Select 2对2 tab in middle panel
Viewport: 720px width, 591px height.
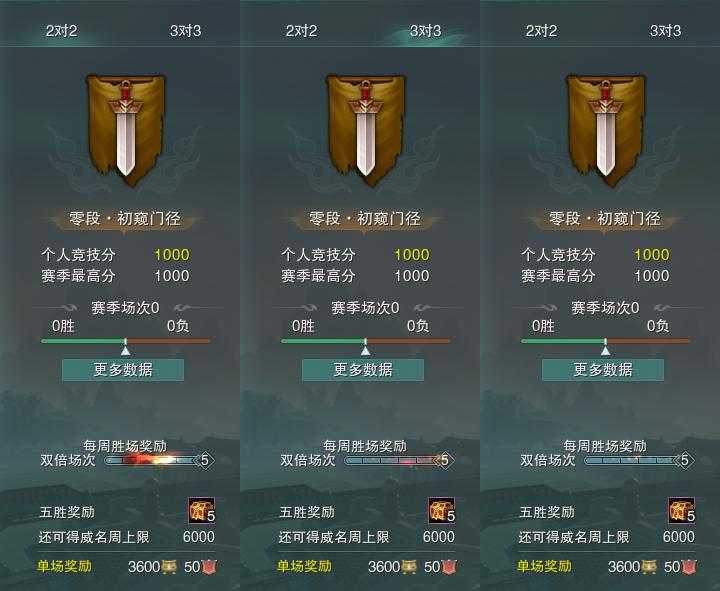coord(301,31)
